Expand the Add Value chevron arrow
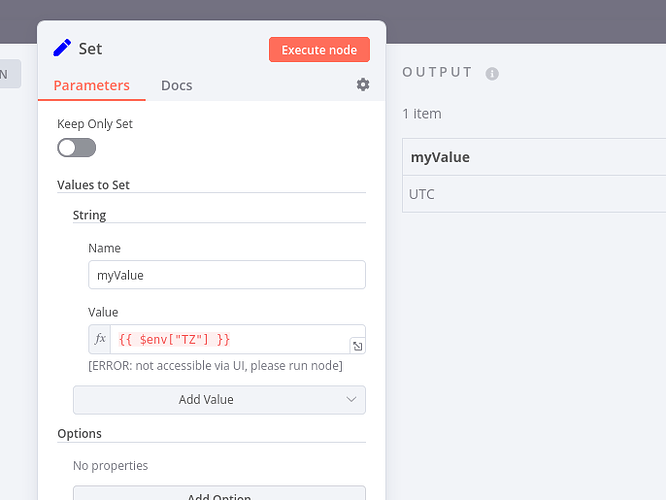The image size is (666, 500). pos(351,400)
